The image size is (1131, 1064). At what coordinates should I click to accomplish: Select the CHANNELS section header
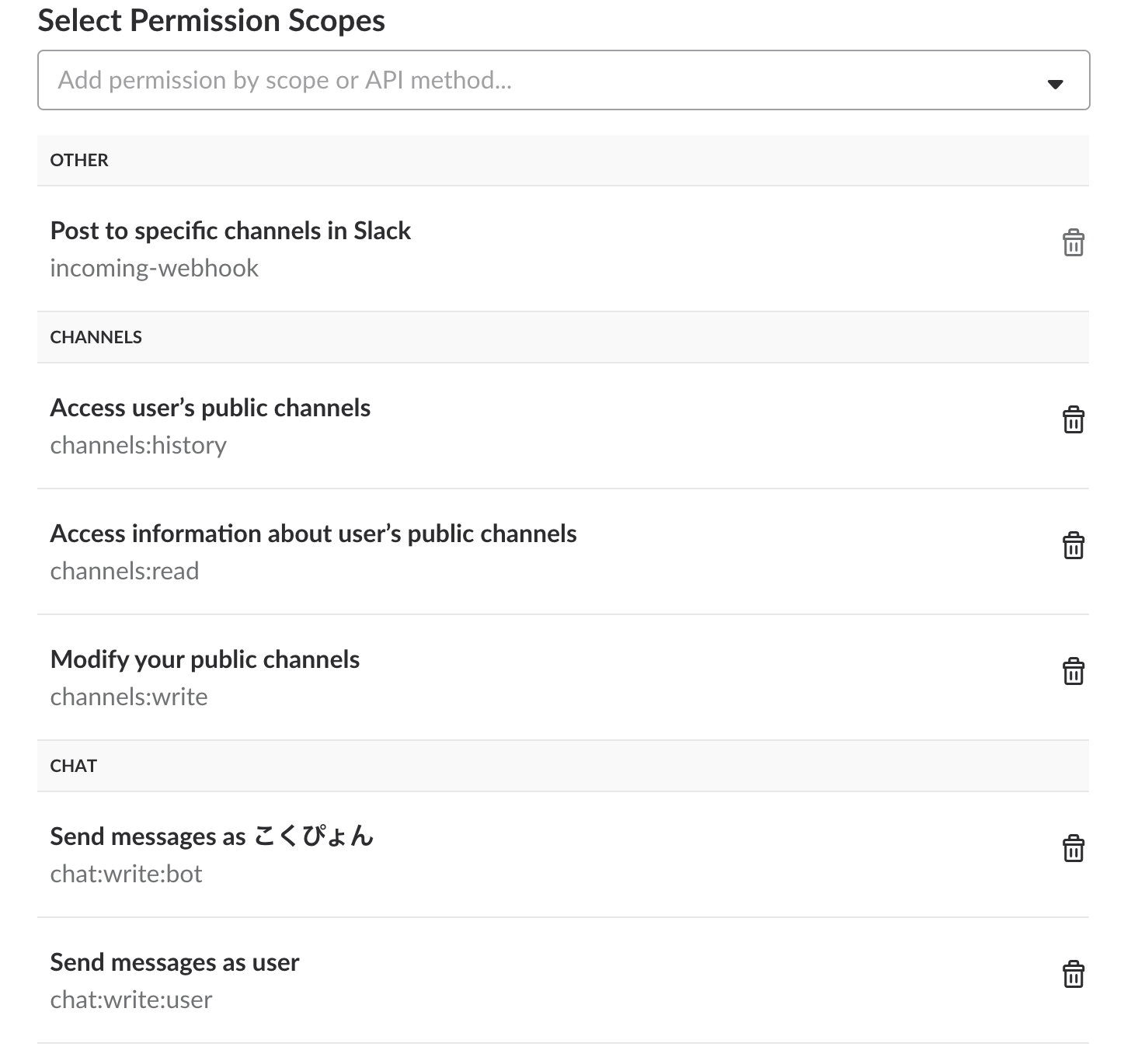point(96,337)
